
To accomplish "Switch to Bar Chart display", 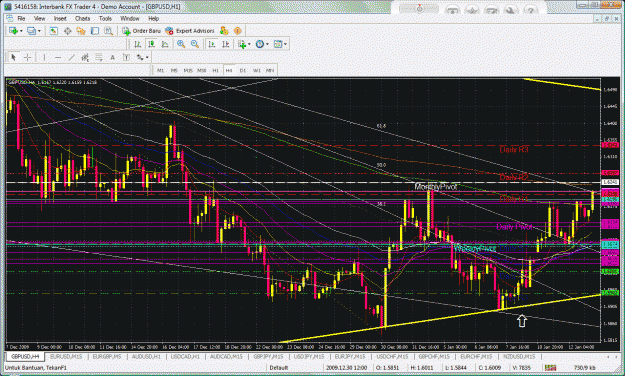I will (138, 44).
